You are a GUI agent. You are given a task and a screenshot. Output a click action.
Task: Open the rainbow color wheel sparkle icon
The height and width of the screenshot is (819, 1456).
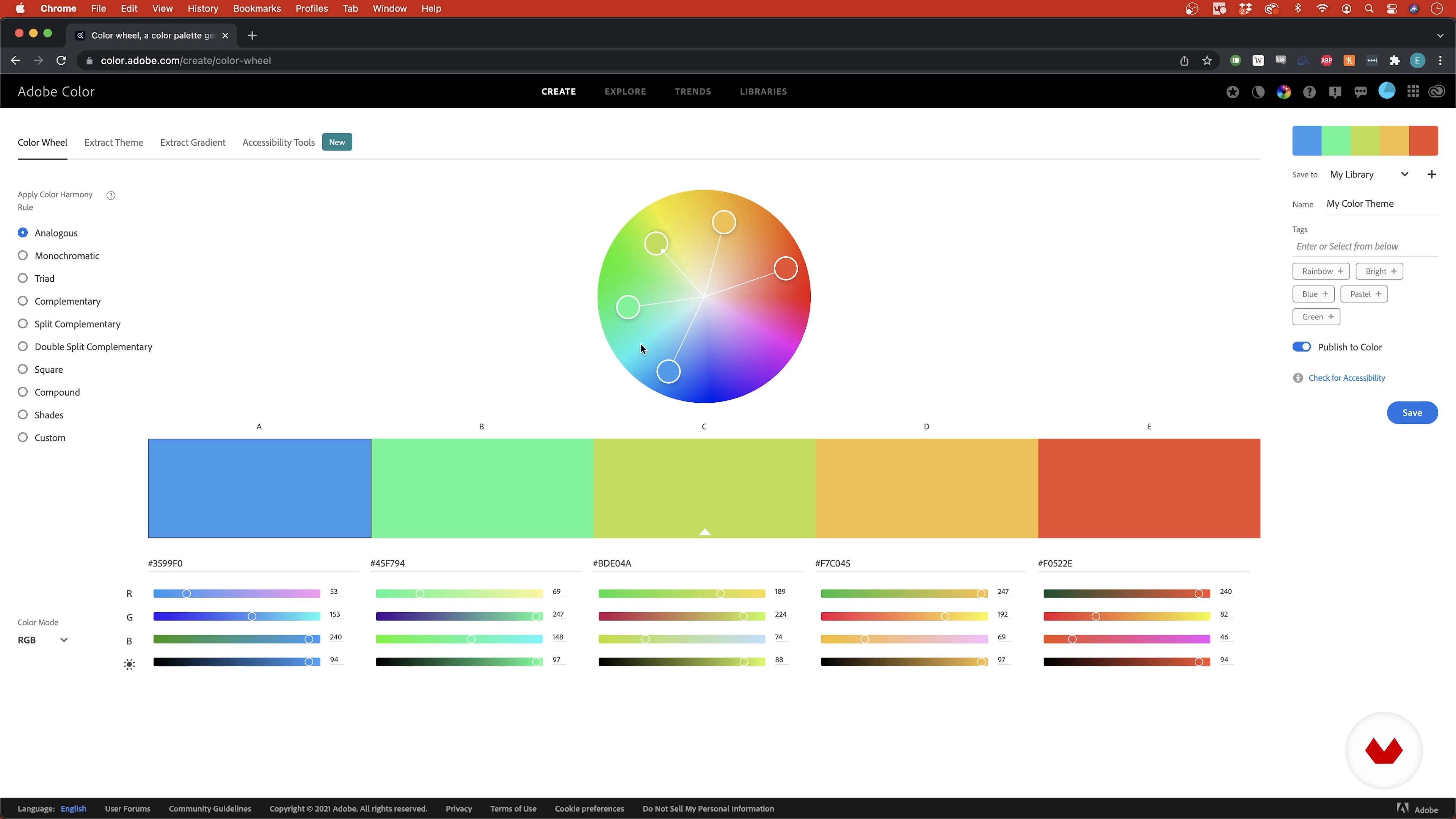[x=1283, y=91]
